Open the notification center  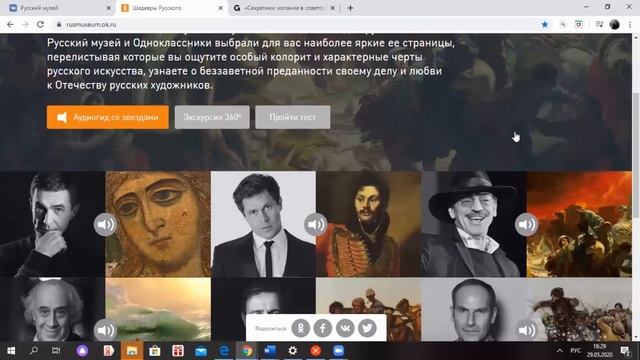[x=625, y=351]
